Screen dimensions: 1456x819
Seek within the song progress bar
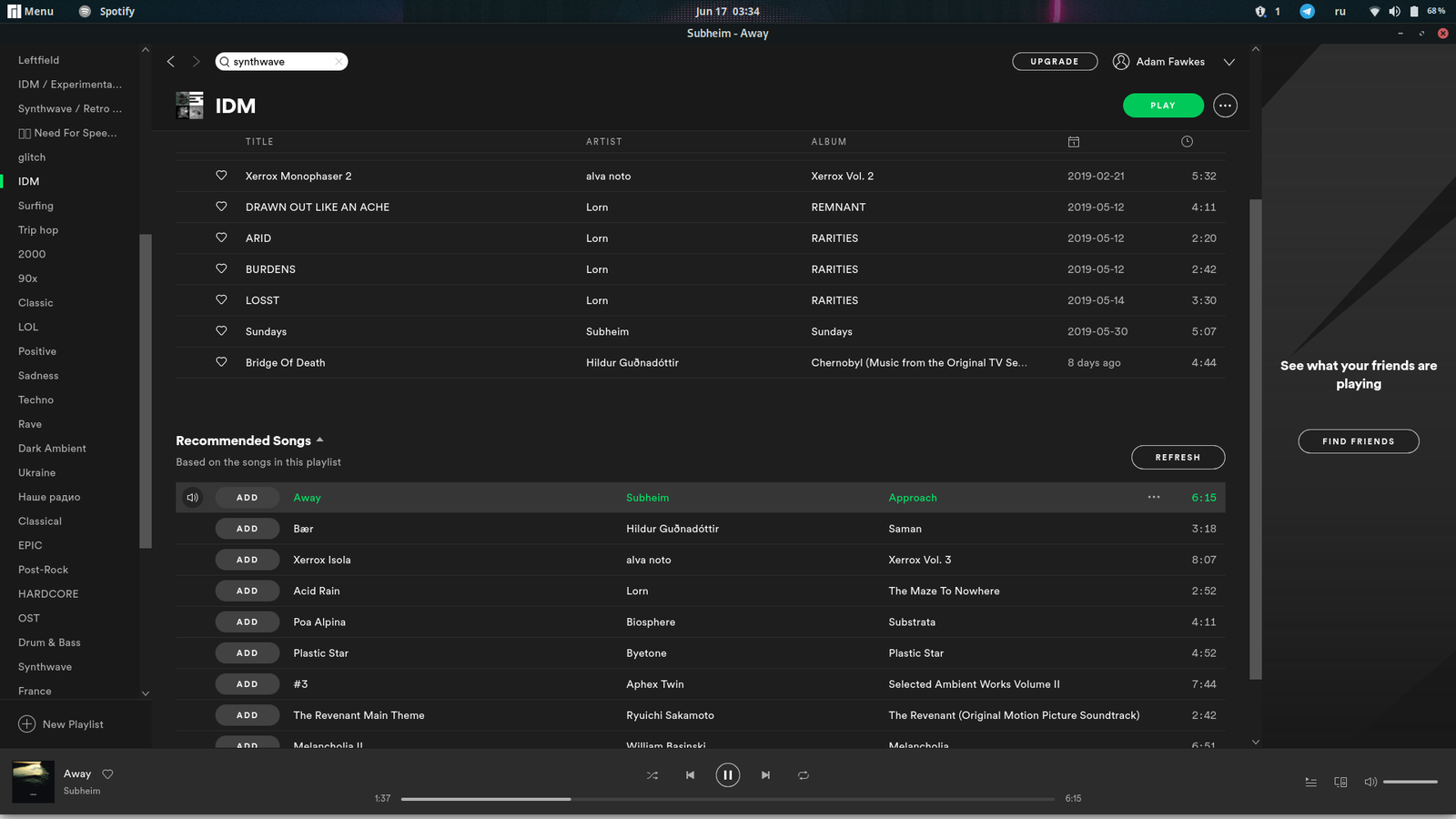[x=728, y=799]
